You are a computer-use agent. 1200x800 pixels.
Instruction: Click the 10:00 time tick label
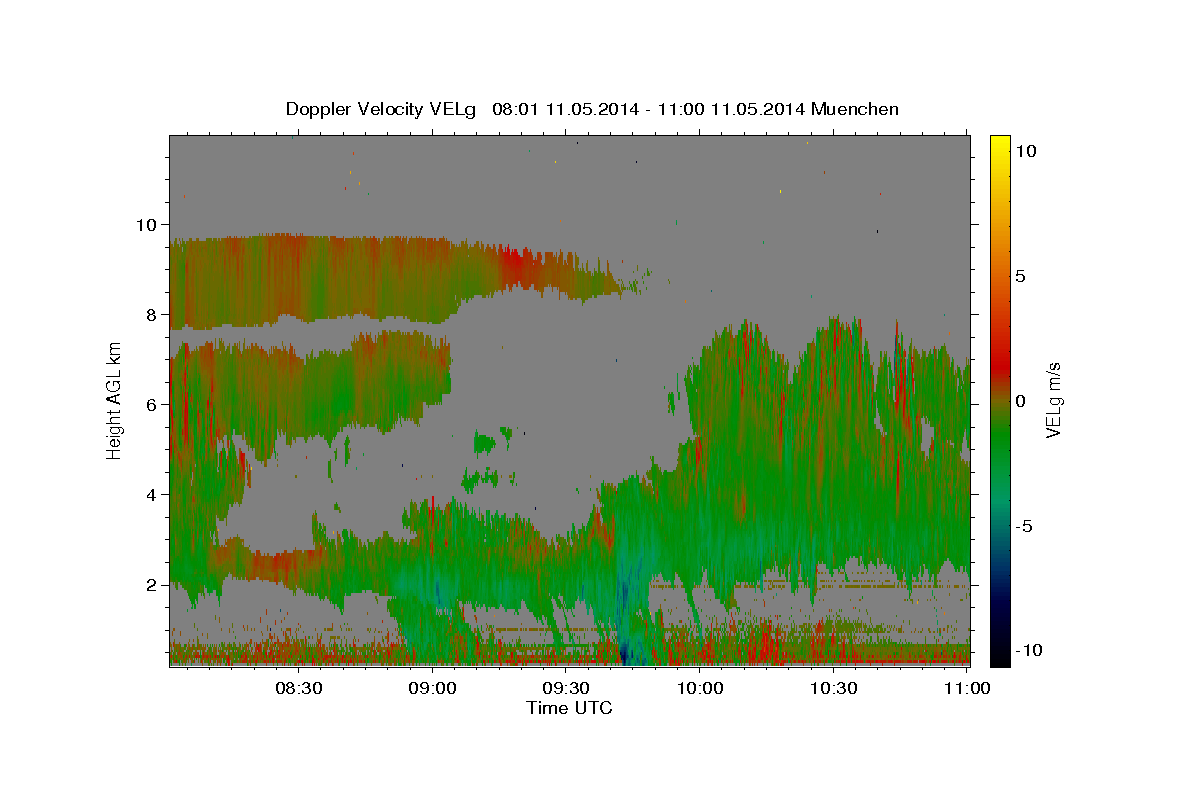point(700,688)
